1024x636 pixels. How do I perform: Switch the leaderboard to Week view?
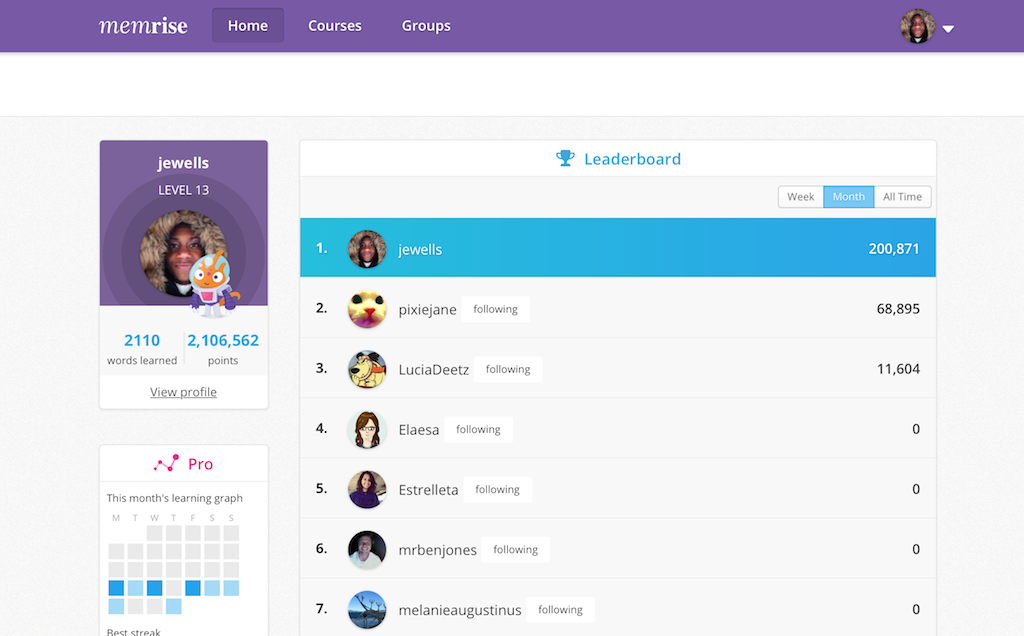click(x=800, y=196)
